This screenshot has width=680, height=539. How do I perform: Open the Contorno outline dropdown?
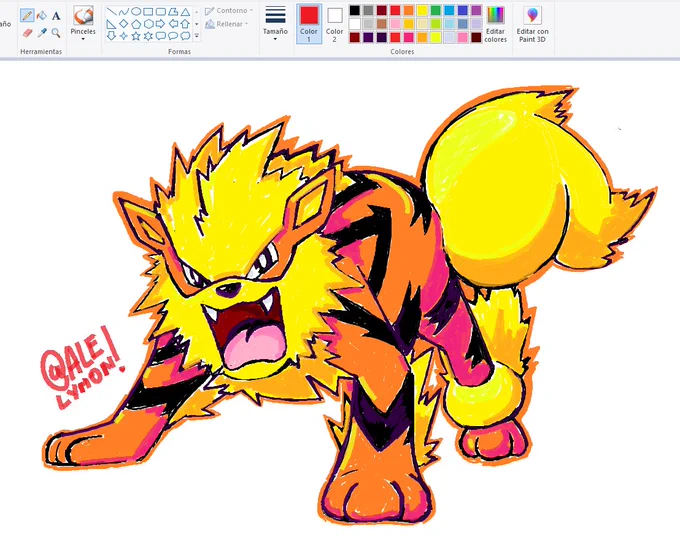coord(229,10)
